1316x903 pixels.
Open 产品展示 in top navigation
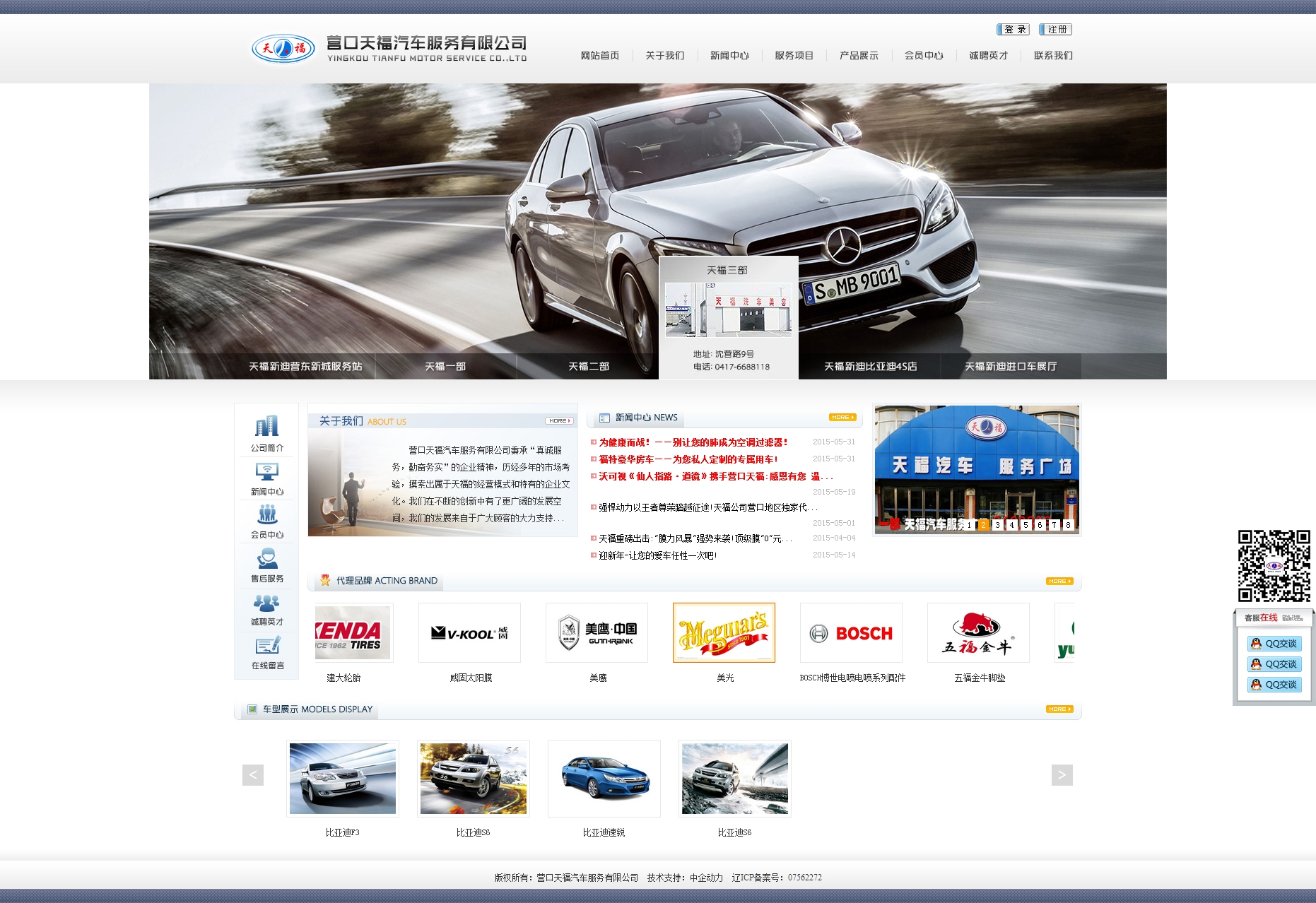(x=859, y=56)
